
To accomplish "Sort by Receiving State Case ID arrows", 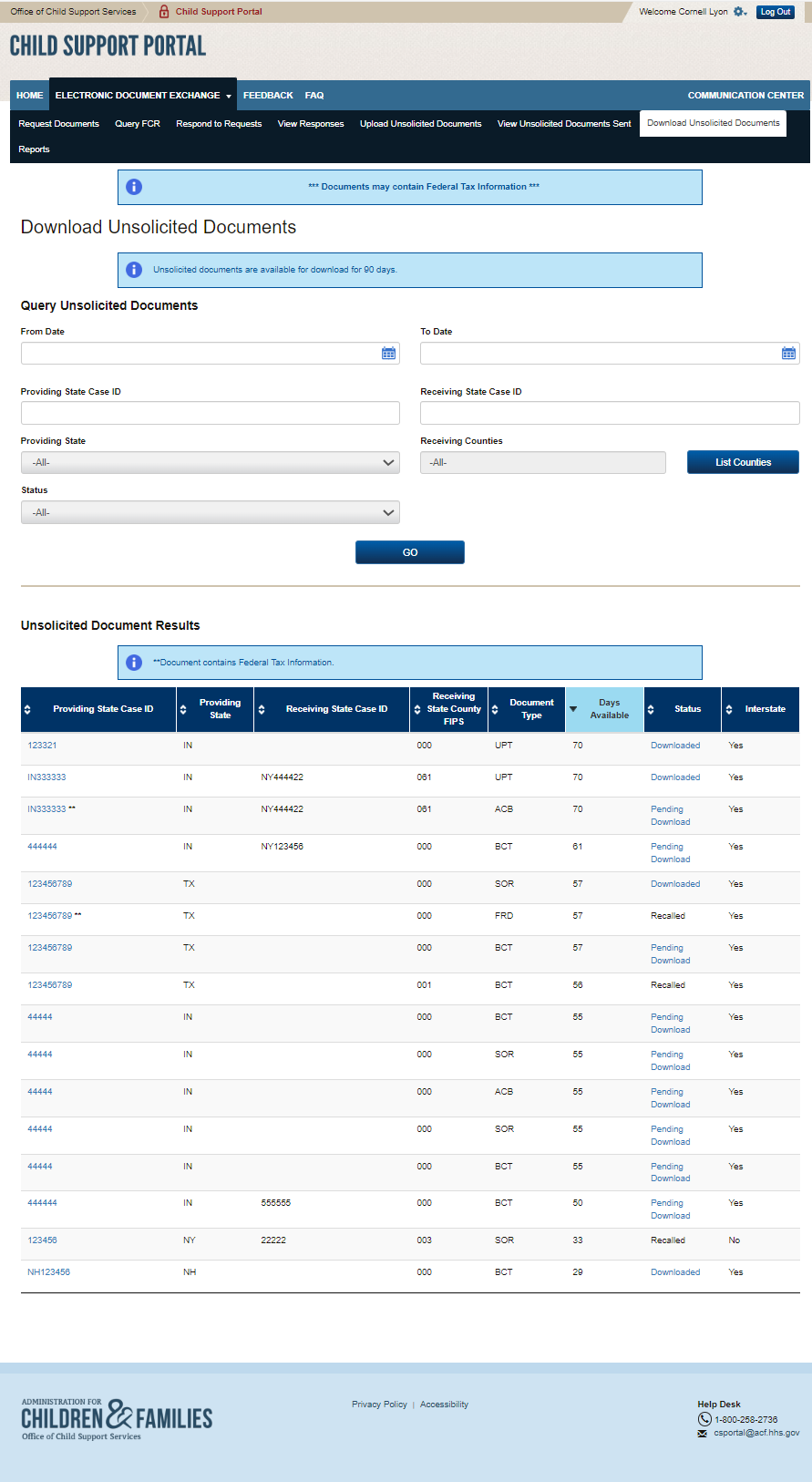I will pos(262,709).
